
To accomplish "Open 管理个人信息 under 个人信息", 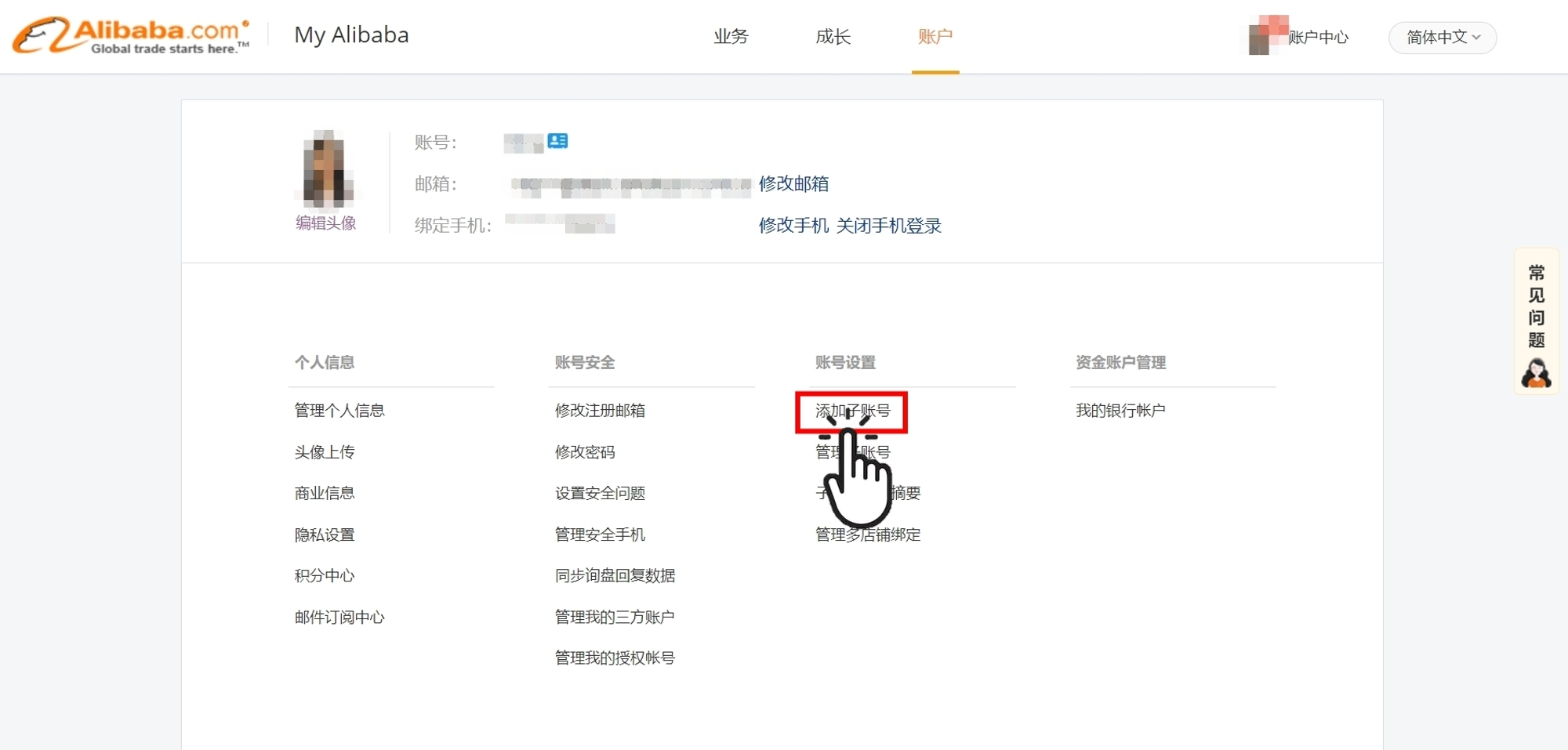I will (x=339, y=410).
